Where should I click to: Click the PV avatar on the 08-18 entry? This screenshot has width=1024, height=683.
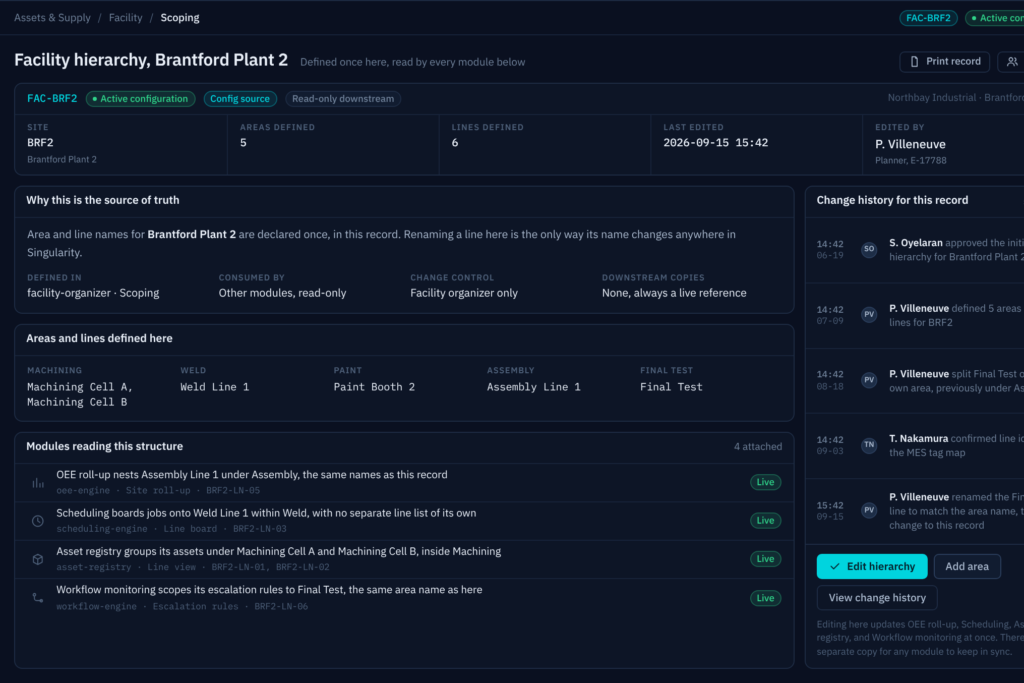(x=869, y=379)
